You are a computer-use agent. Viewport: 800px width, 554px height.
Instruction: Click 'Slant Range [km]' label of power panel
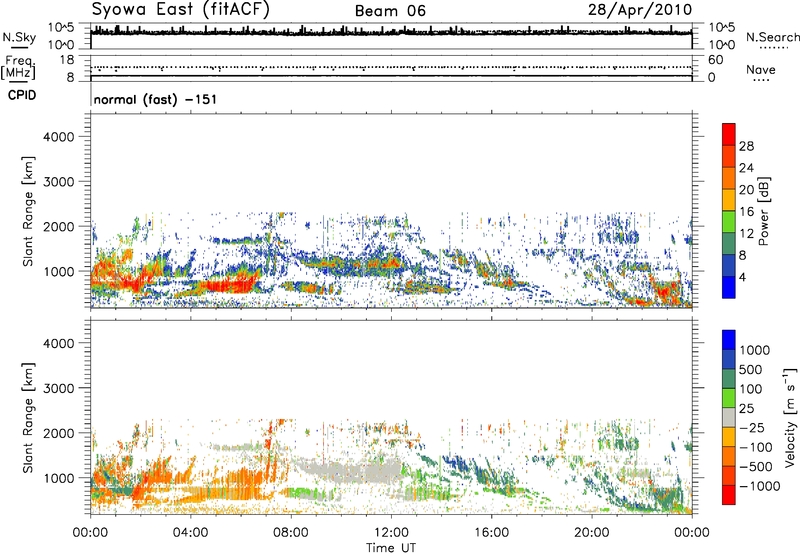(x=28, y=211)
